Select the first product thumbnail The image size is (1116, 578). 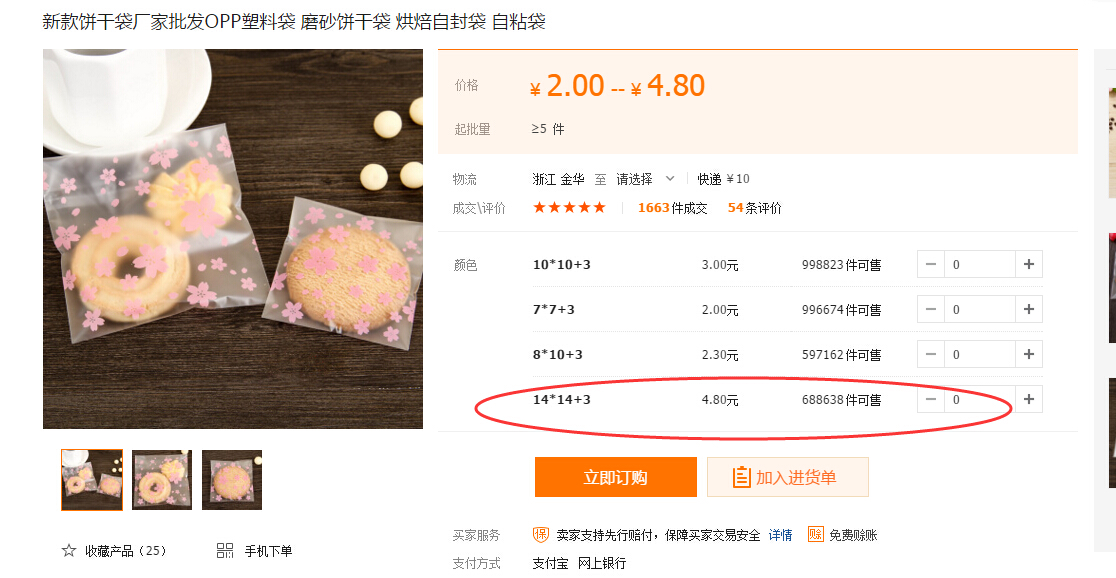pyautogui.click(x=92, y=480)
